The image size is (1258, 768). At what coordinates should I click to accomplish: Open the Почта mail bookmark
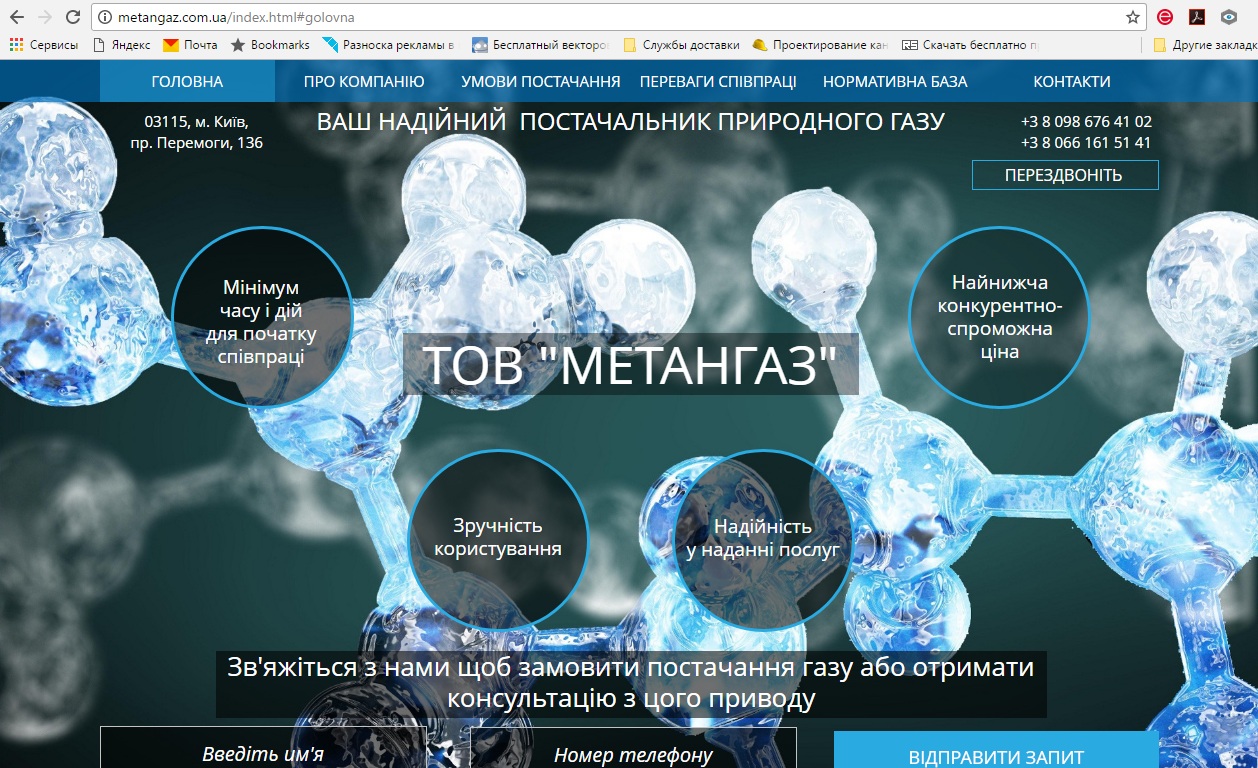click(x=190, y=45)
